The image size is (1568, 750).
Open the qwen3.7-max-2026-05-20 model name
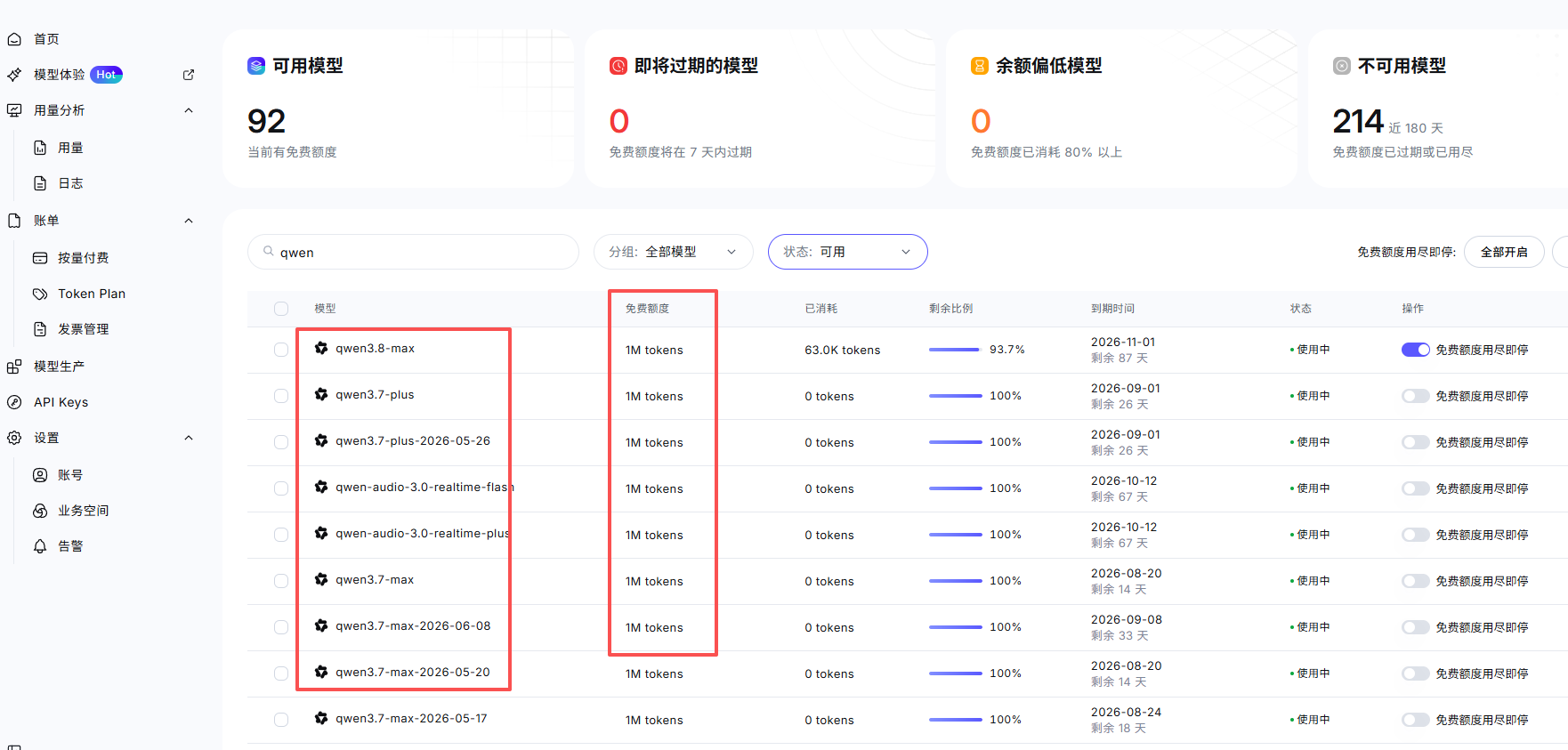(413, 673)
